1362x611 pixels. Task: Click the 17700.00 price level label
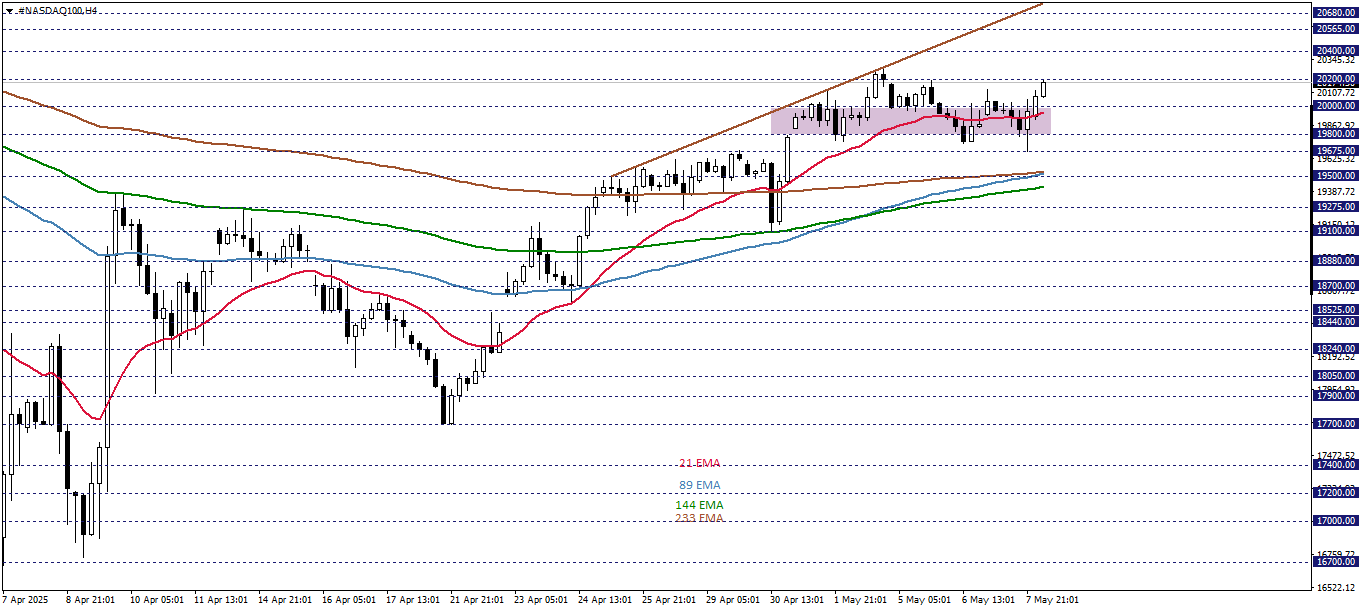1336,424
